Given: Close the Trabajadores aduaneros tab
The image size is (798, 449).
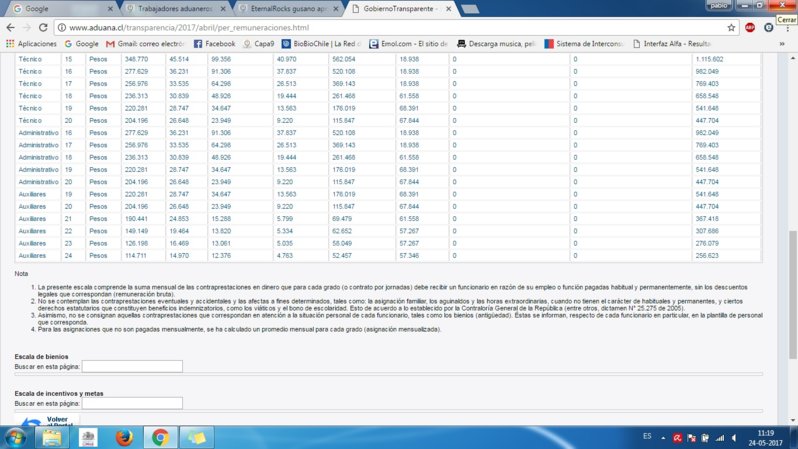Looking at the screenshot, I should click(223, 9).
